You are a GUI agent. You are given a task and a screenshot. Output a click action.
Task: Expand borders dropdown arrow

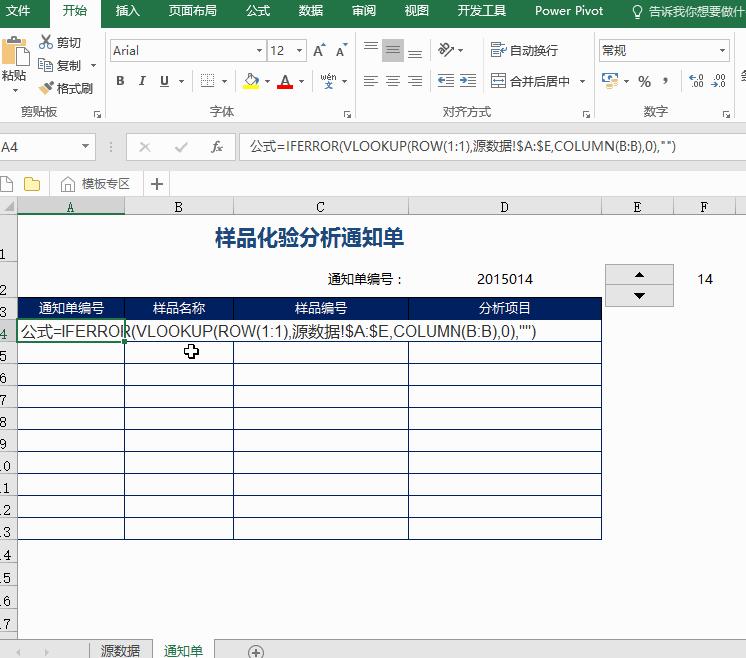[224, 81]
